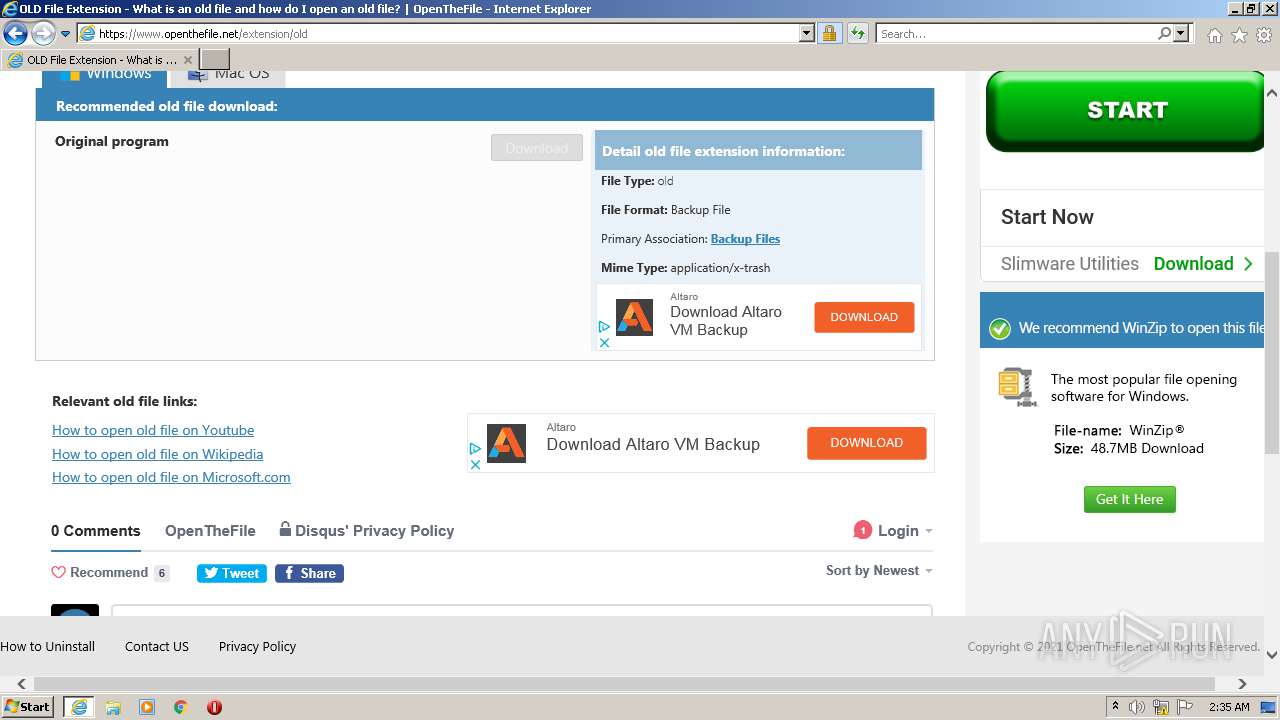Open the Tools gear icon
Image resolution: width=1280 pixels, height=720 pixels.
[x=1264, y=35]
